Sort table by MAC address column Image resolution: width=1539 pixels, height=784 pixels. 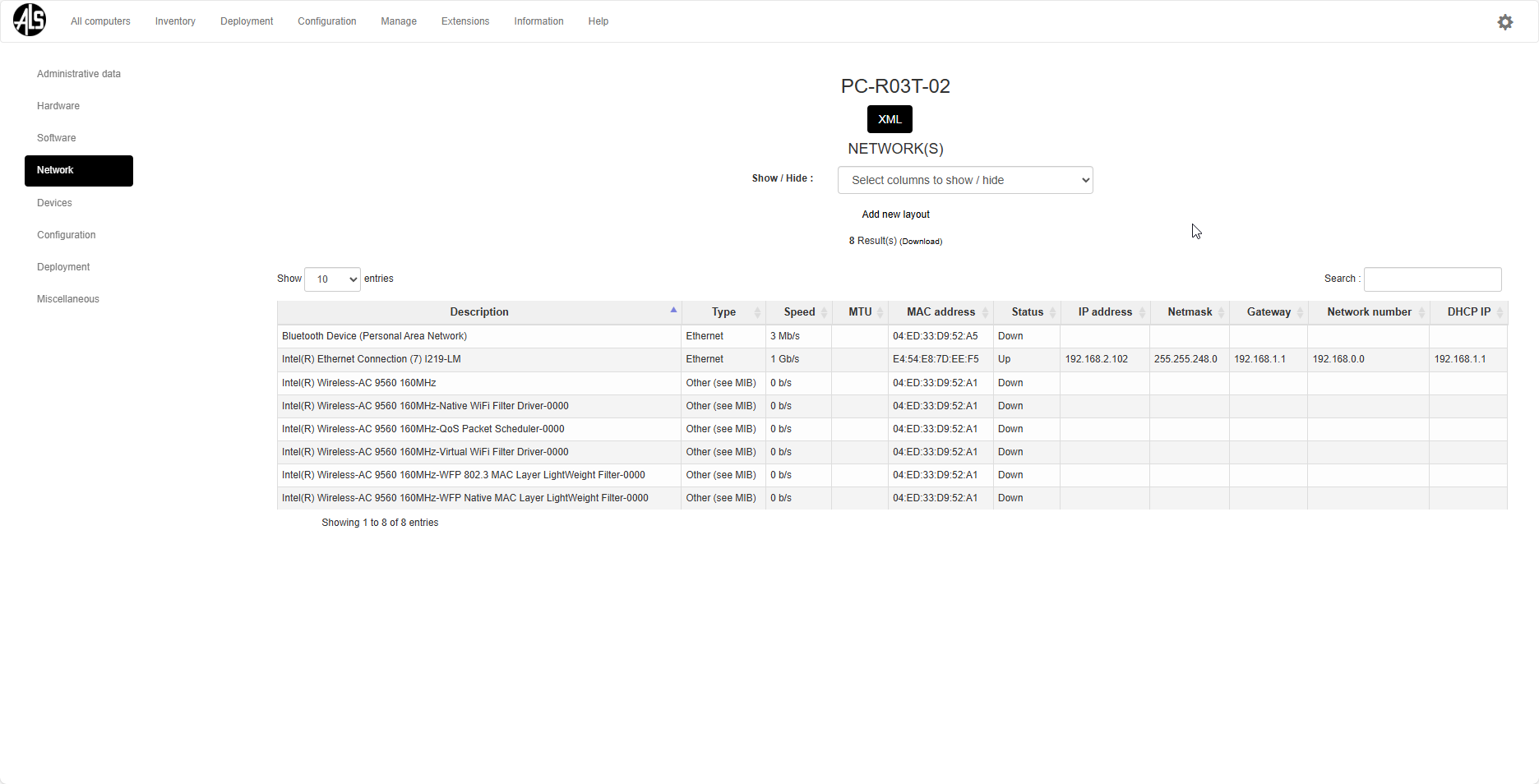coord(940,312)
